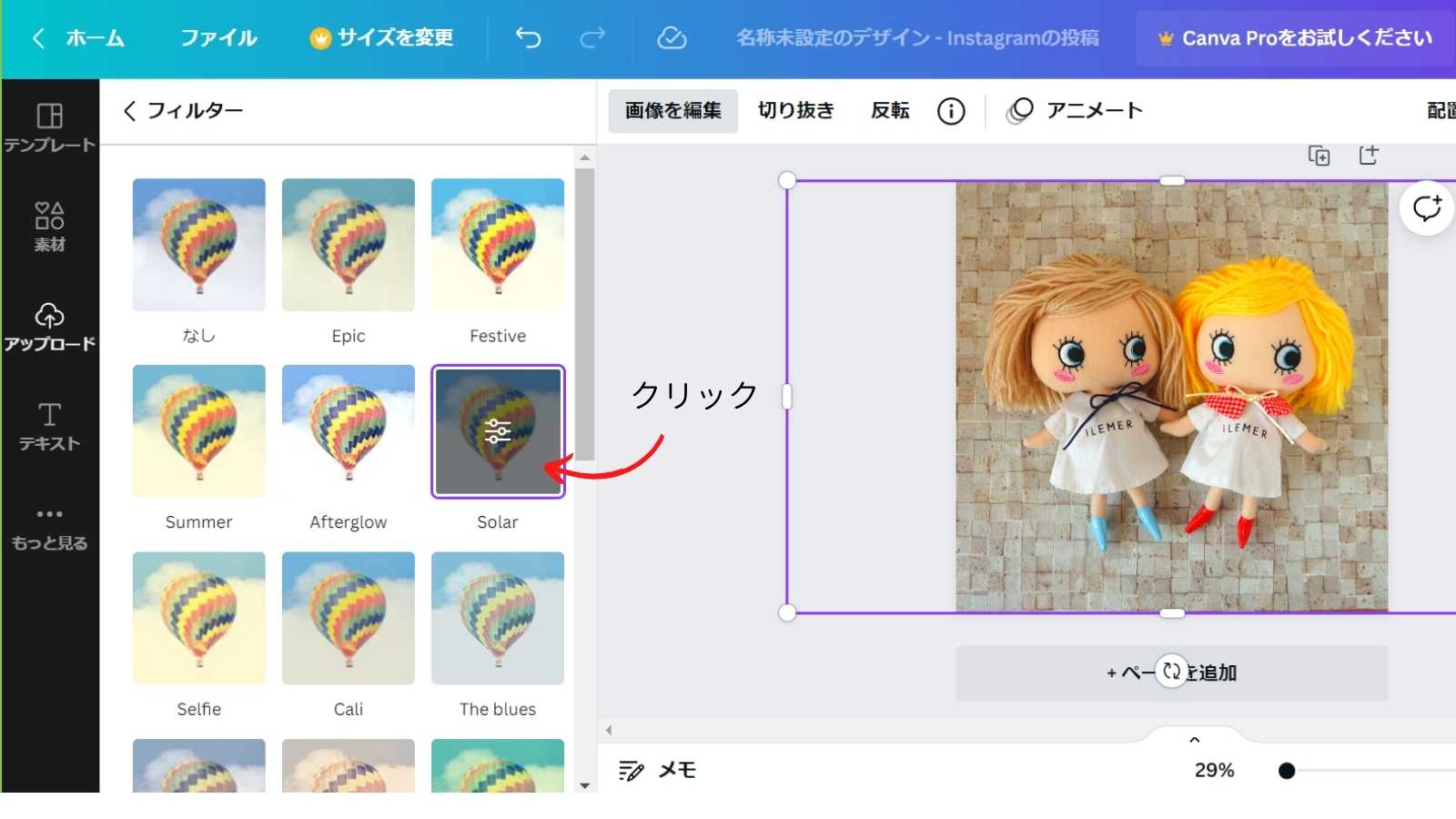This screenshot has height=819, width=1456.
Task: Go back to Home with the arrow
Action: 38,38
